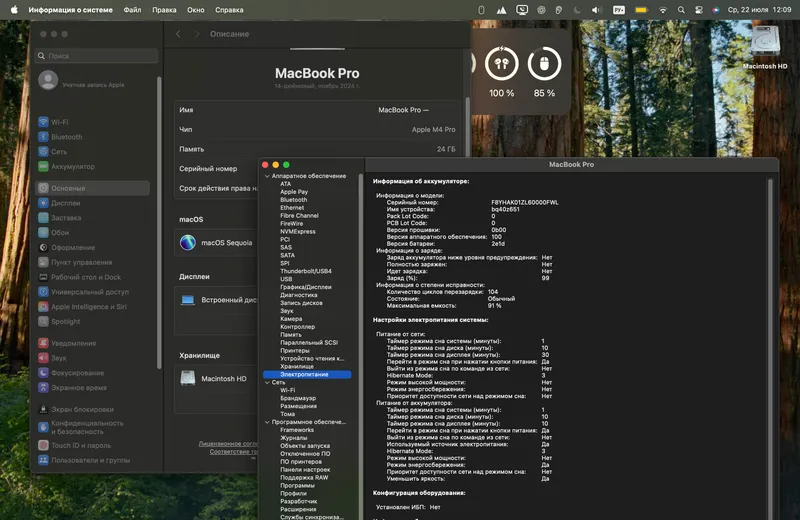800x520 pixels.
Task: Open the Файл menu
Action: tap(132, 10)
